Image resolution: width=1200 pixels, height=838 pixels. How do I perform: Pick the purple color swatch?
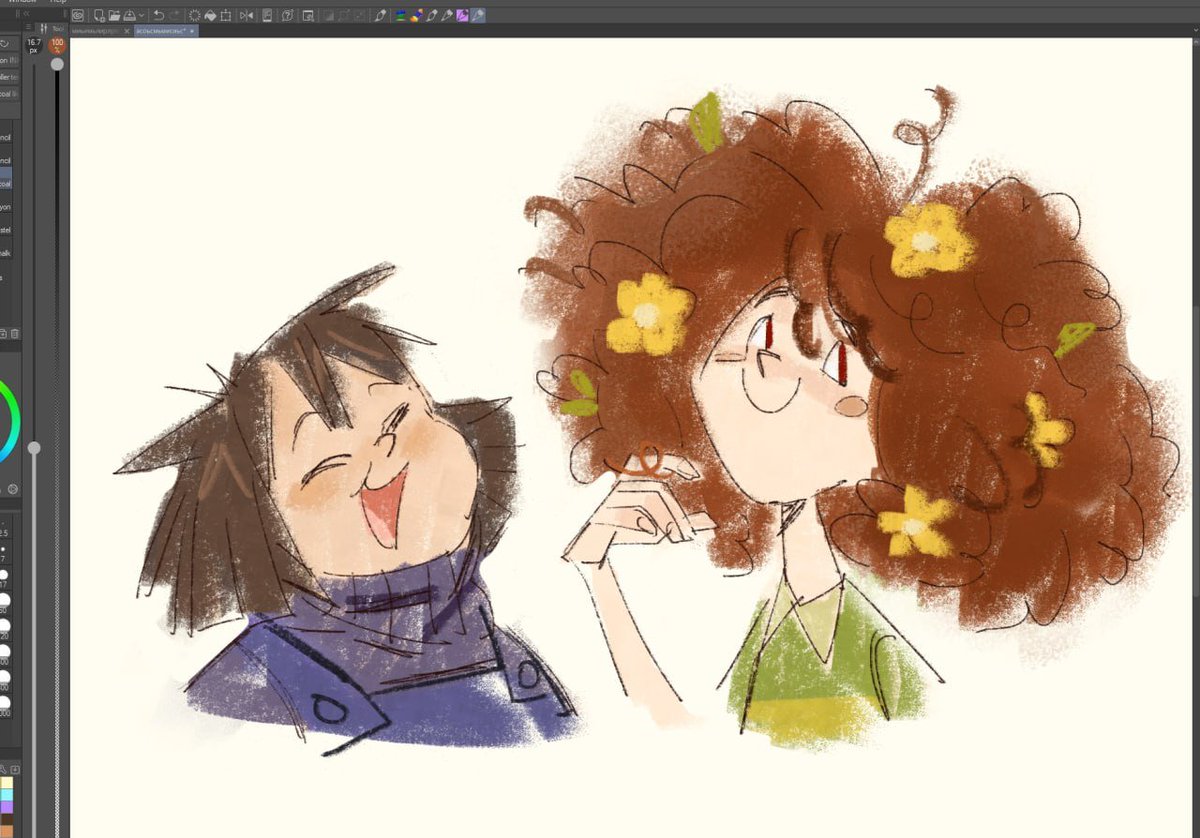point(6,805)
